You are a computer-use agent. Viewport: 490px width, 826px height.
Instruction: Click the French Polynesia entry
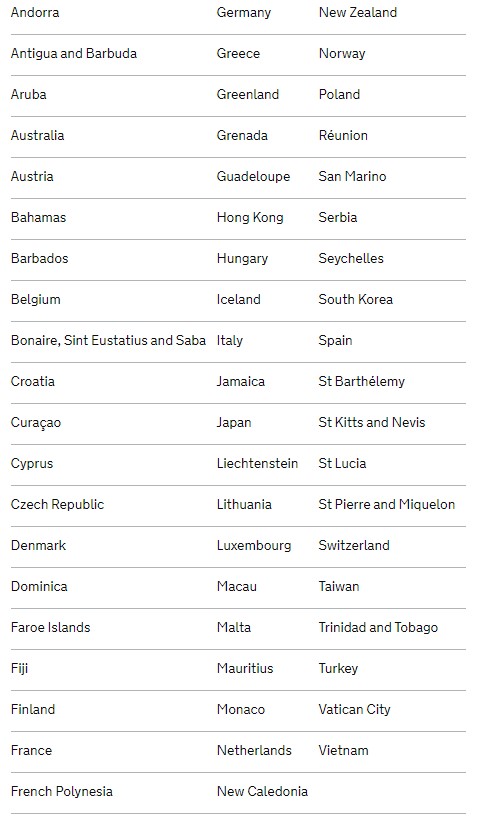pos(62,792)
